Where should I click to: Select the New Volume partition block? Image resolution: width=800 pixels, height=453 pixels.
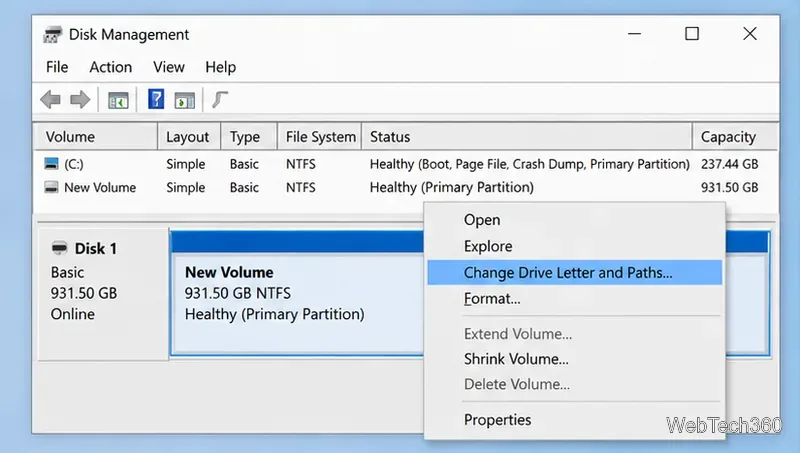coord(297,293)
